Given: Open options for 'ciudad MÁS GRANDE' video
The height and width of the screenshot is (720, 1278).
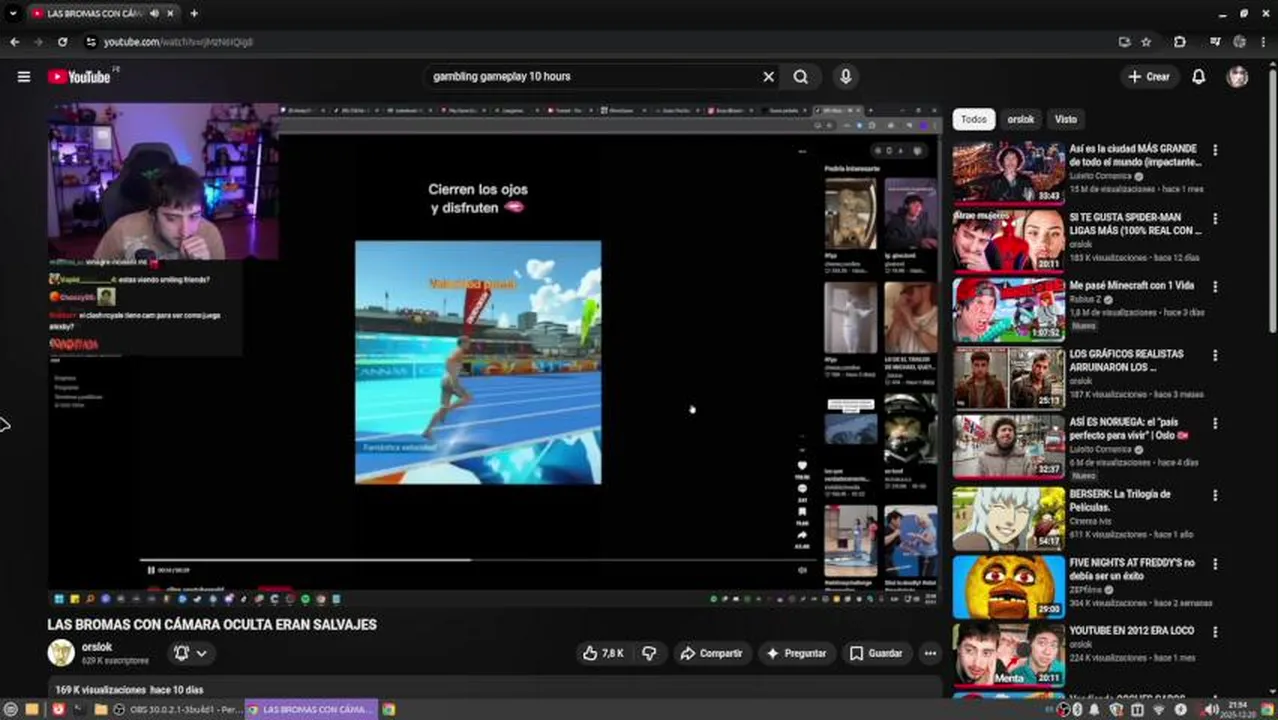Looking at the screenshot, I should pyautogui.click(x=1215, y=150).
